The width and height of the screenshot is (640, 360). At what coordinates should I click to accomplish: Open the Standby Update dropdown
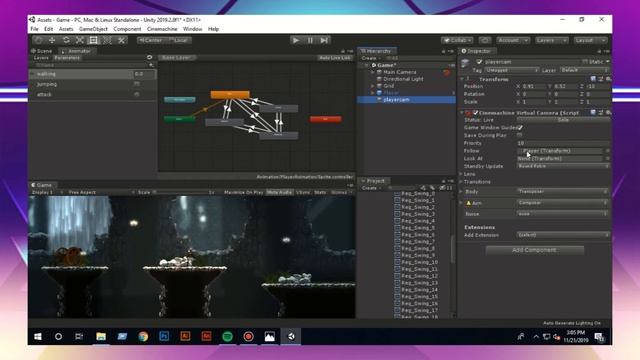(x=563, y=166)
